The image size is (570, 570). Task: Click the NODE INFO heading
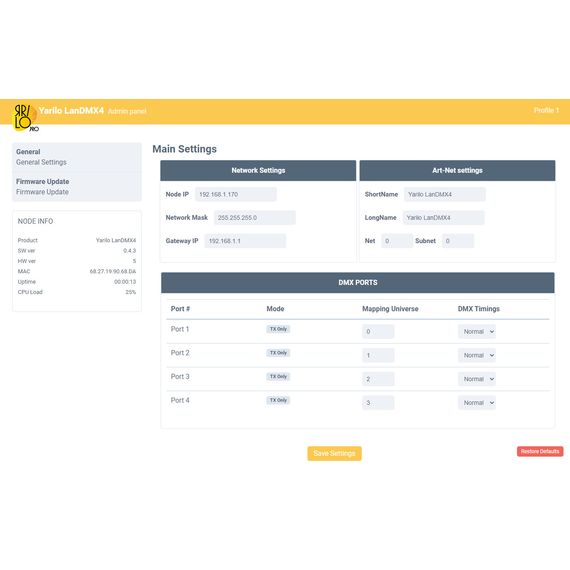tap(35, 221)
